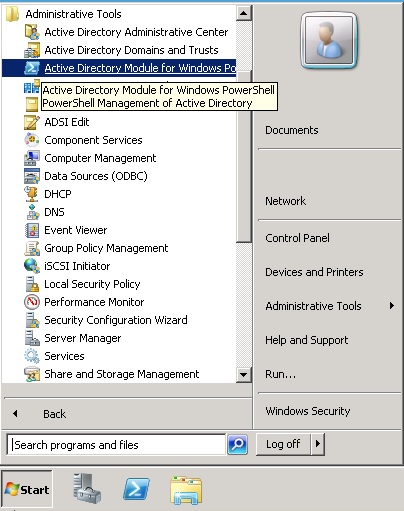The height and width of the screenshot is (511, 404).
Task: Click the ADSI Edit icon
Action: coord(32,122)
